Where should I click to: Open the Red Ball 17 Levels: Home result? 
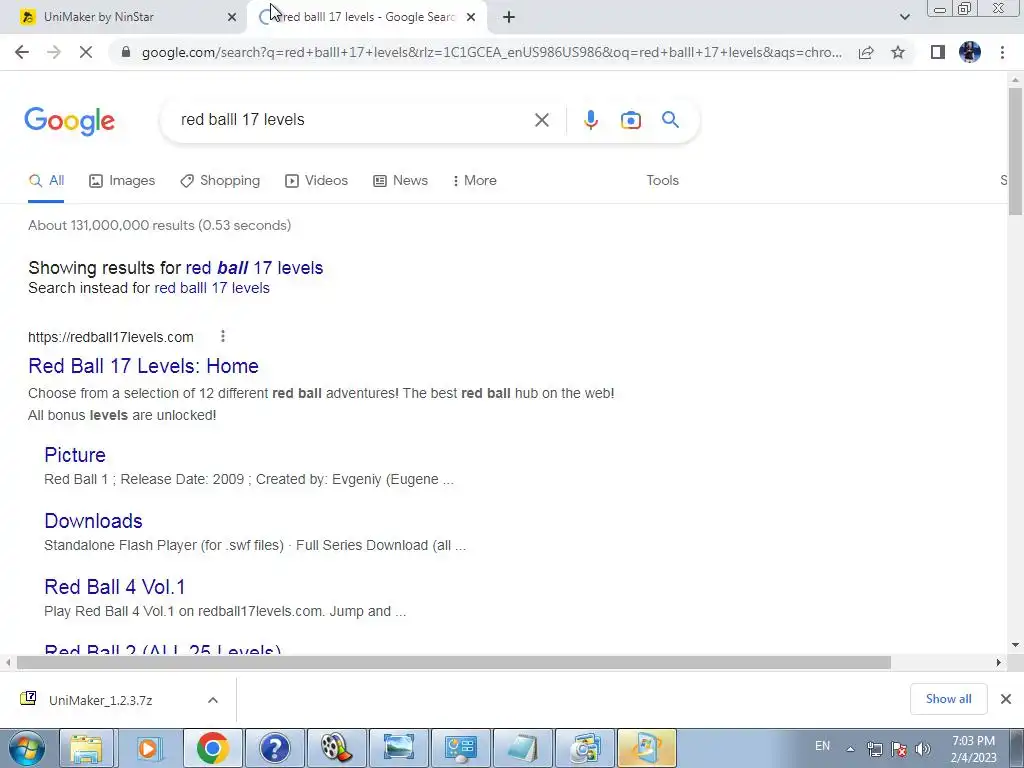click(x=143, y=366)
